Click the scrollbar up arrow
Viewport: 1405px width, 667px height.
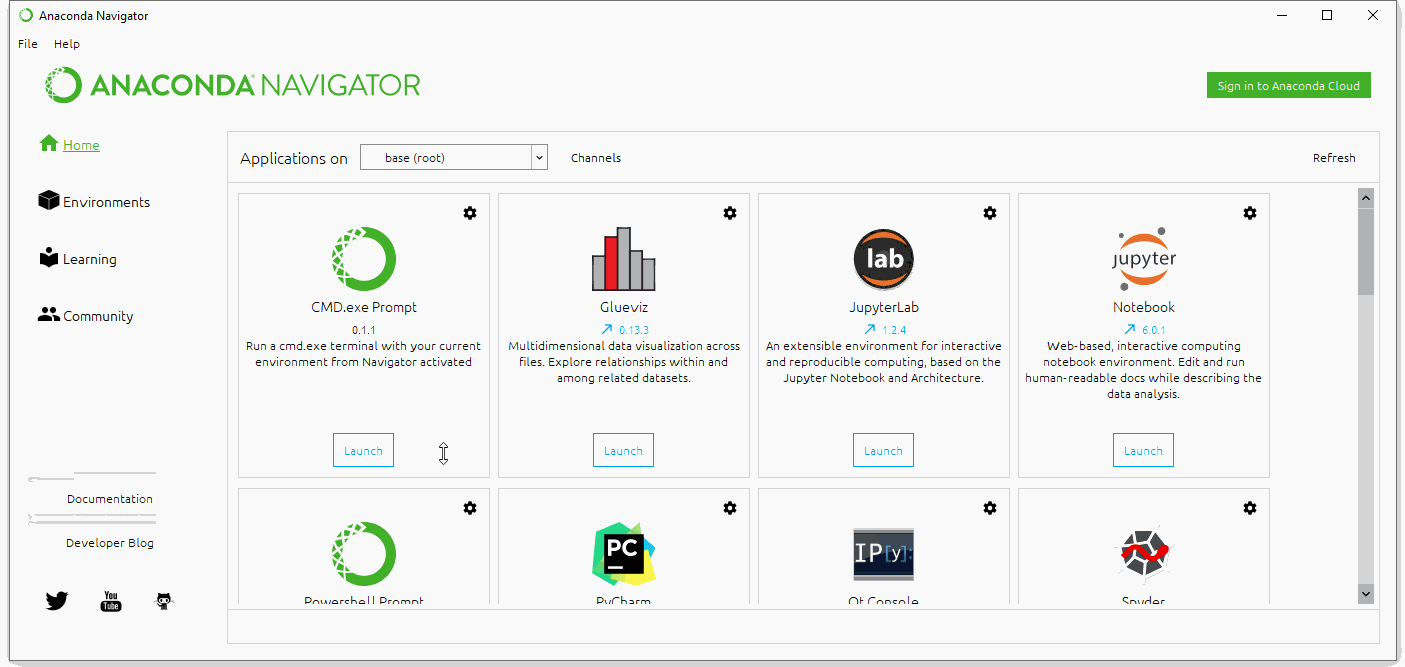click(x=1366, y=198)
